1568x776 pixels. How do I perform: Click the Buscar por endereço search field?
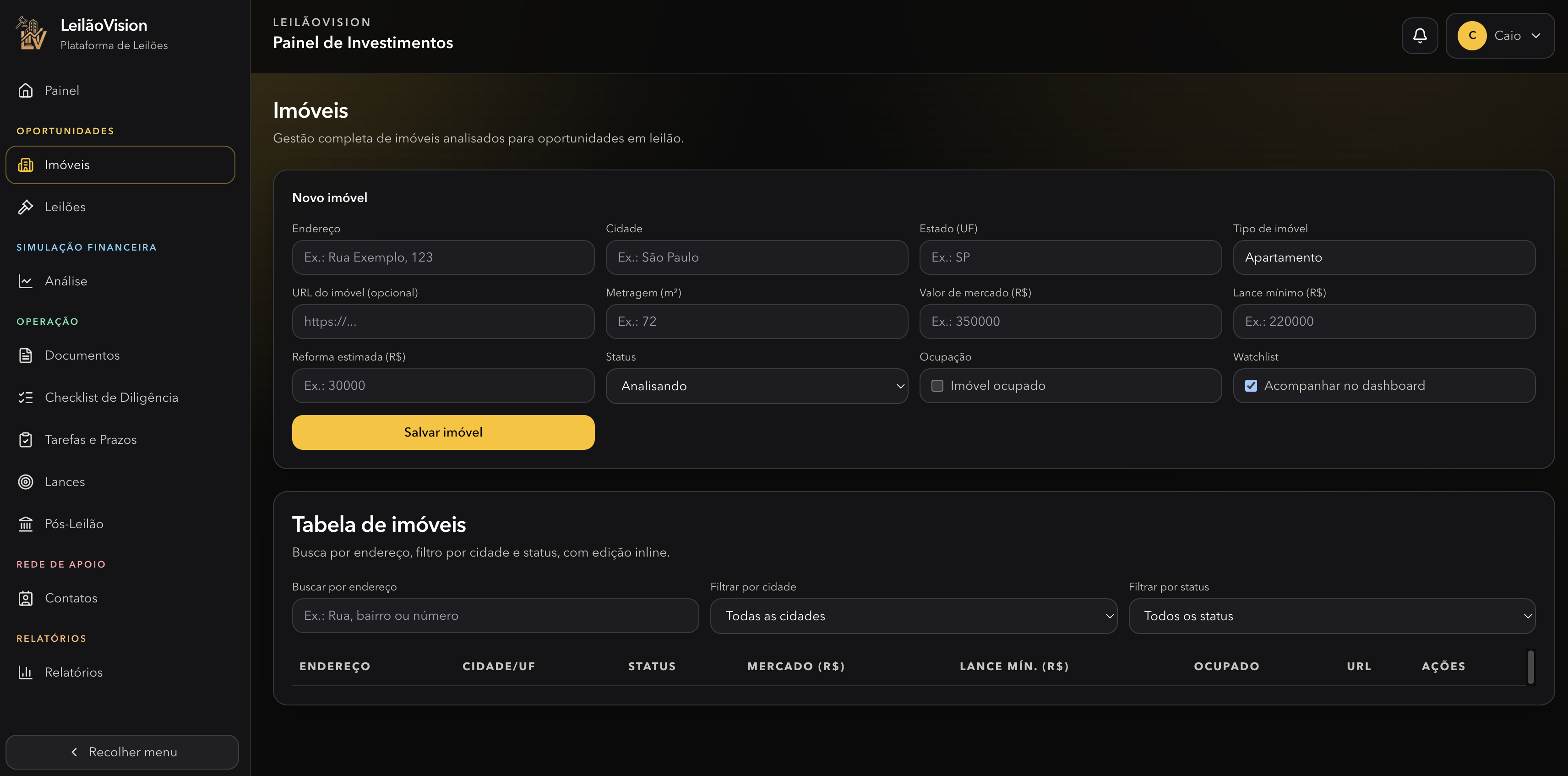495,616
